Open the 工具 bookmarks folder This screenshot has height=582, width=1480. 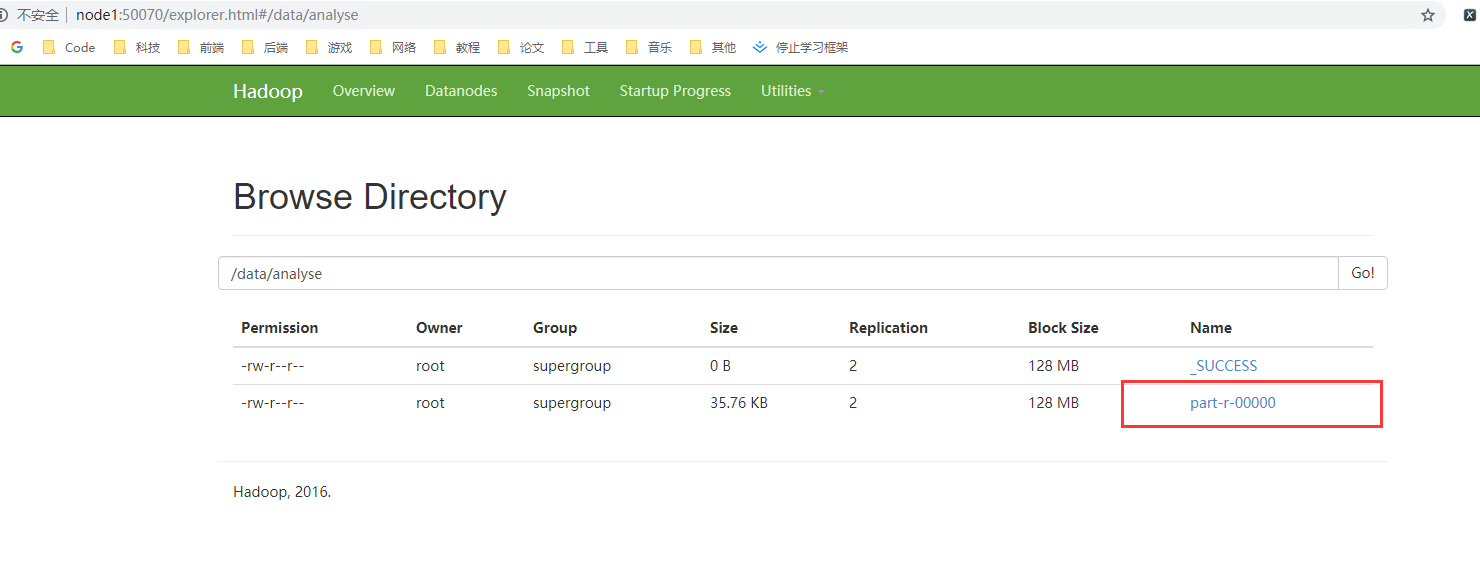(x=585, y=47)
